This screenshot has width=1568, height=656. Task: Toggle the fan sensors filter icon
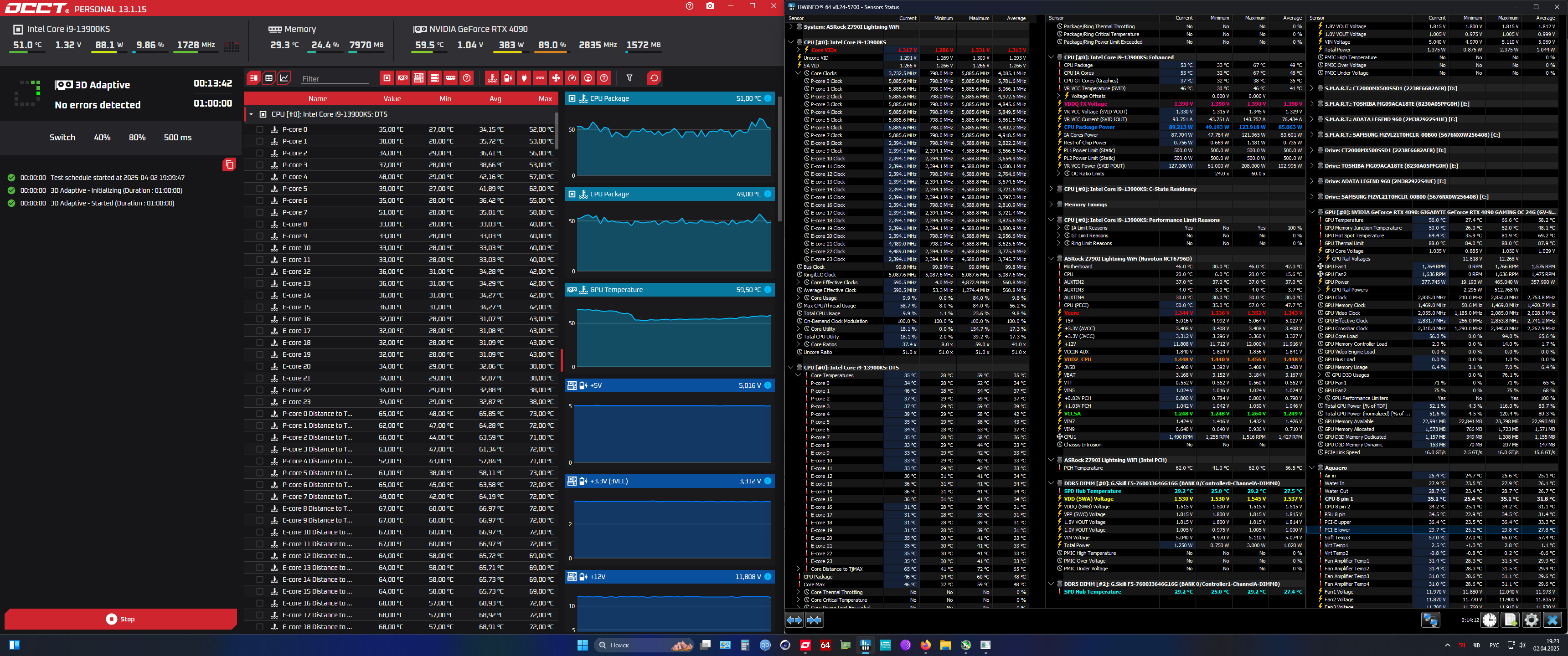tap(556, 78)
